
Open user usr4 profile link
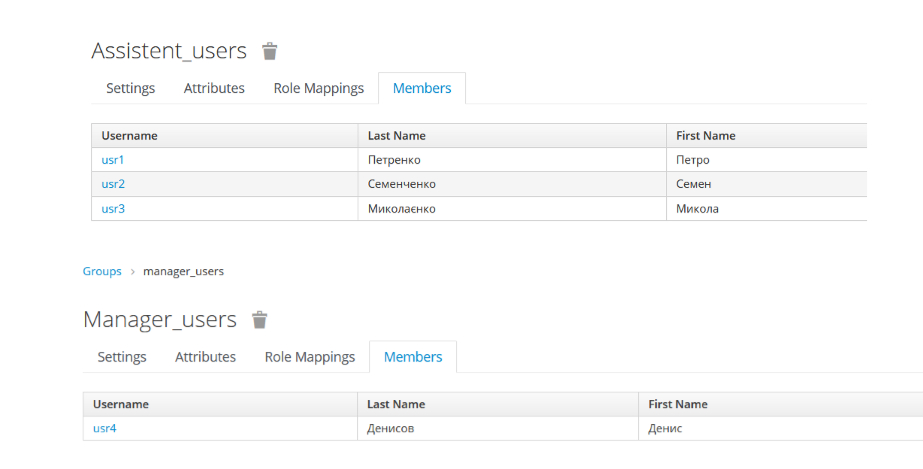105,429
